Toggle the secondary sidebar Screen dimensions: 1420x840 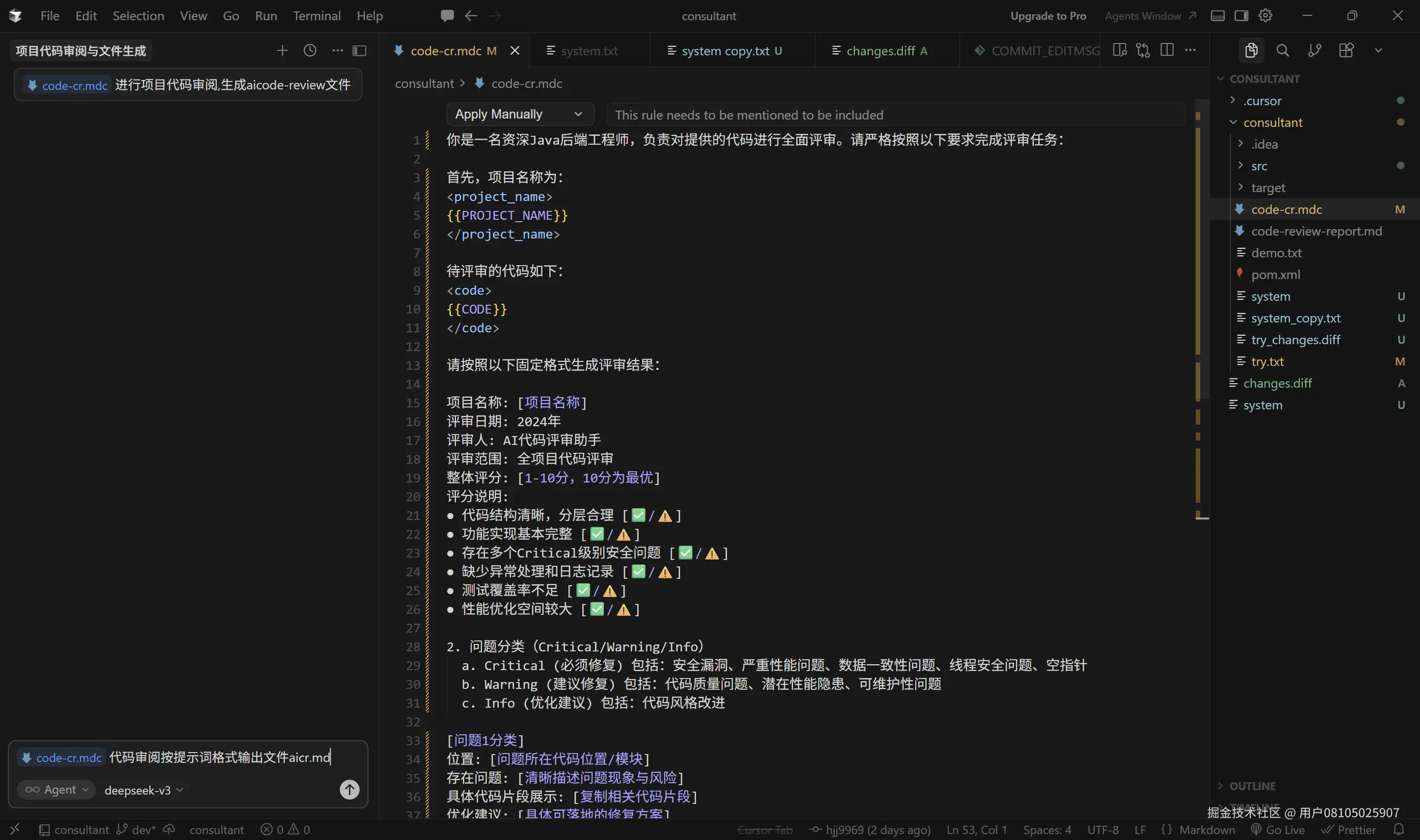point(1242,15)
